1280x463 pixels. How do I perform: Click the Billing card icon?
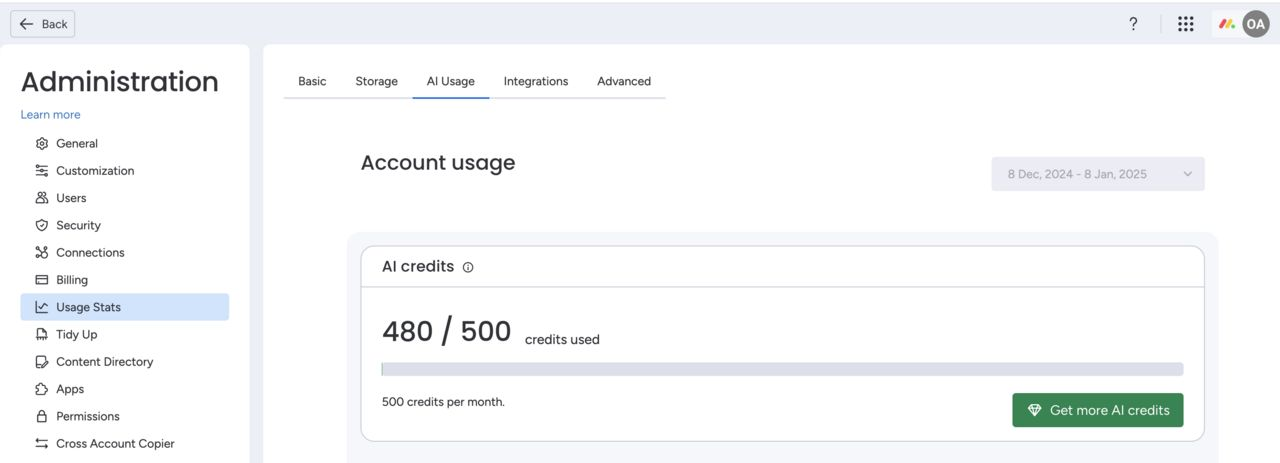click(x=42, y=280)
